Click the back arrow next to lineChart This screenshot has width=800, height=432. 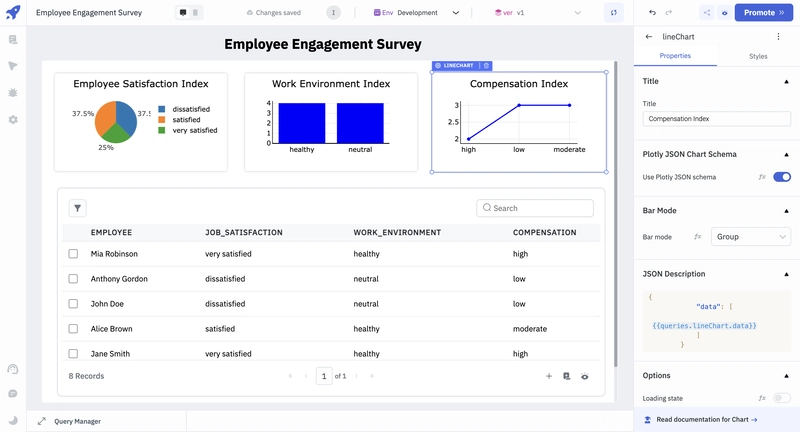648,36
